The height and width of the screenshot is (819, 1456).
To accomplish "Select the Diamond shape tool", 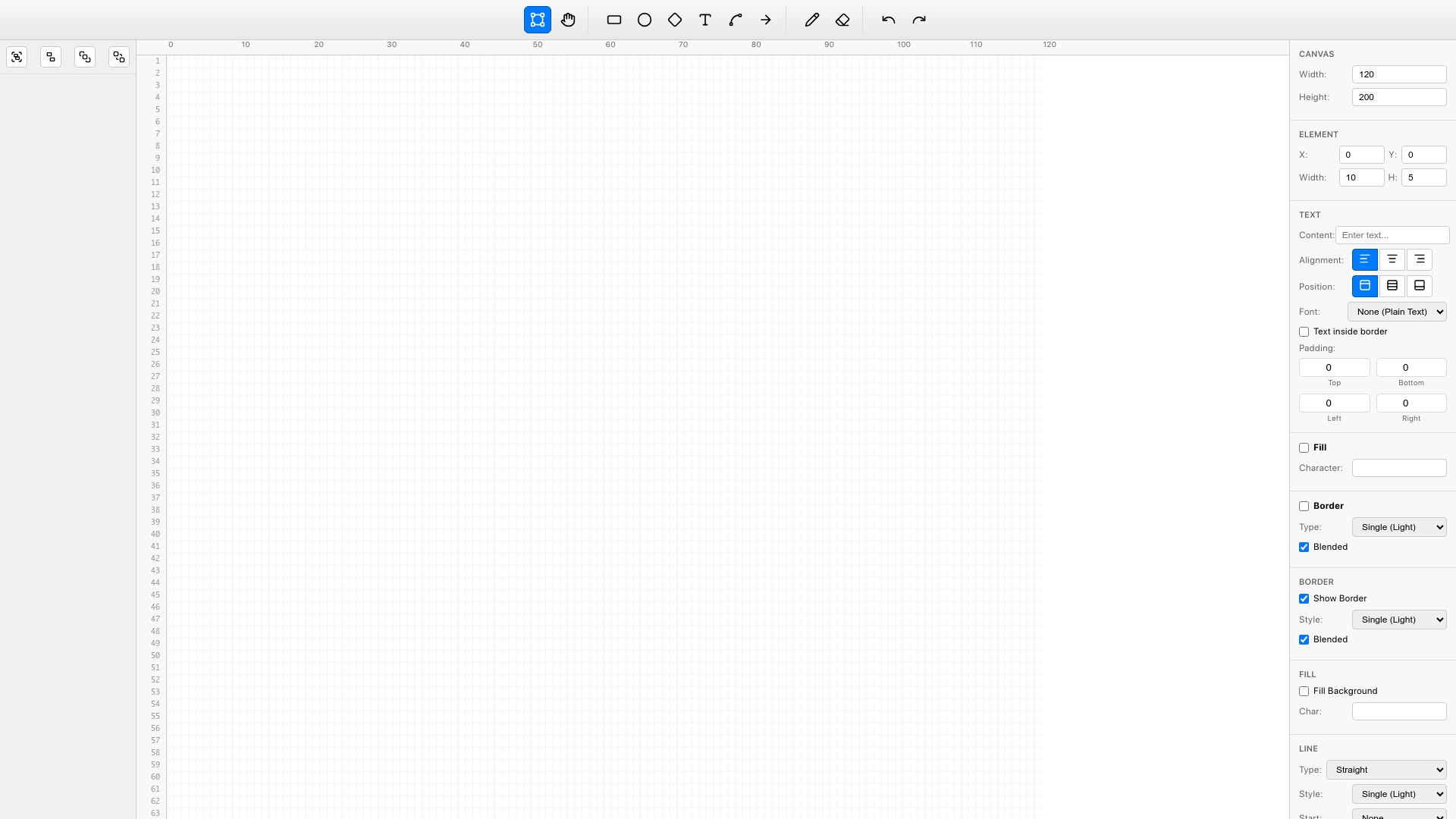I will tap(675, 20).
